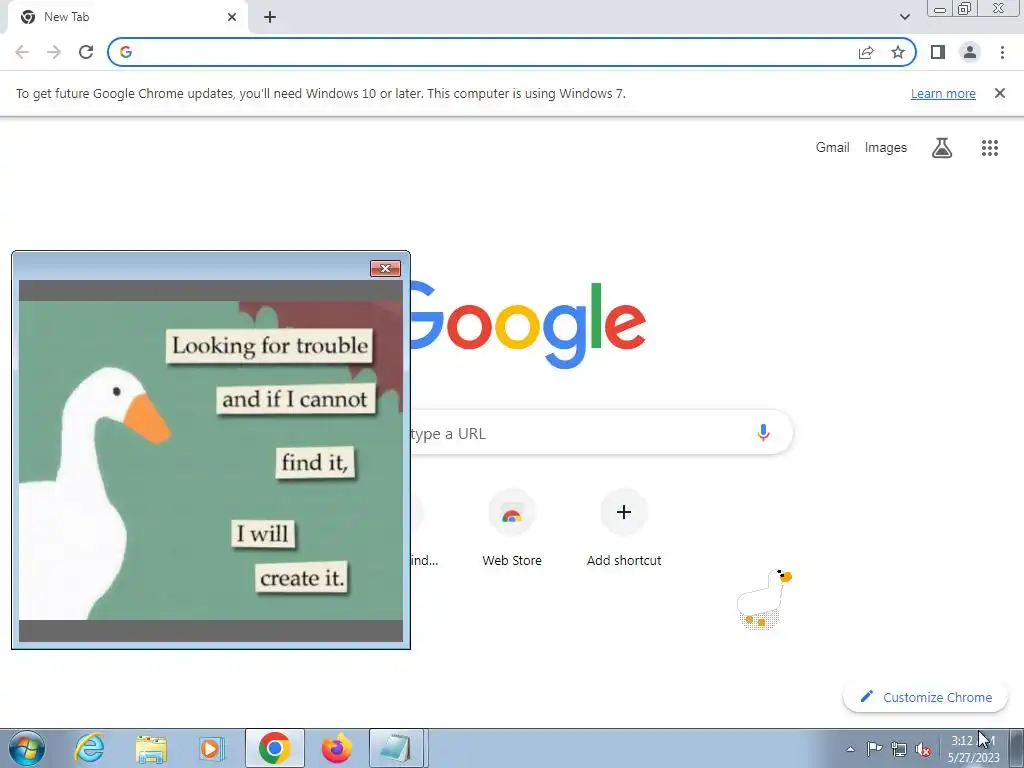Click the goose meme image
The height and width of the screenshot is (768, 1024).
pyautogui.click(x=211, y=460)
